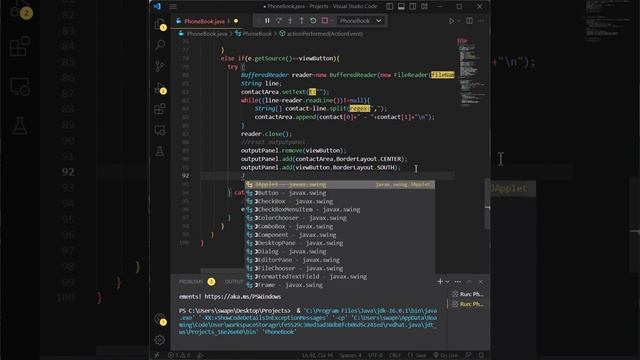Choose JDesktopPane suggestion
The height and width of the screenshot is (360, 640).
tap(340, 243)
